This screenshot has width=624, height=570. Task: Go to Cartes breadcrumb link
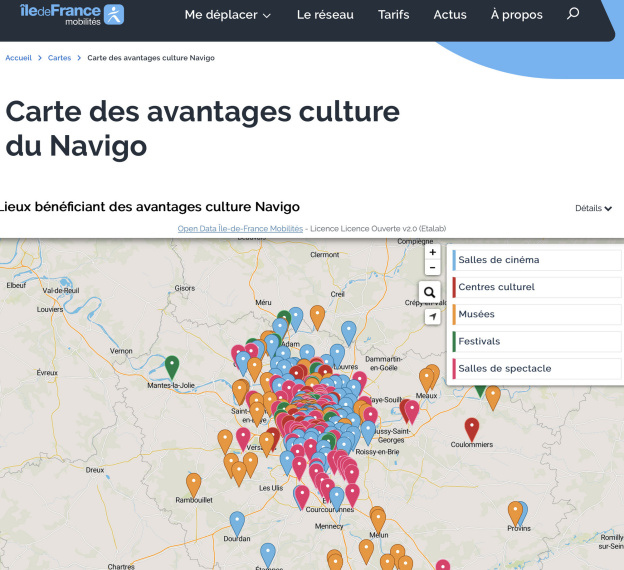click(x=59, y=58)
